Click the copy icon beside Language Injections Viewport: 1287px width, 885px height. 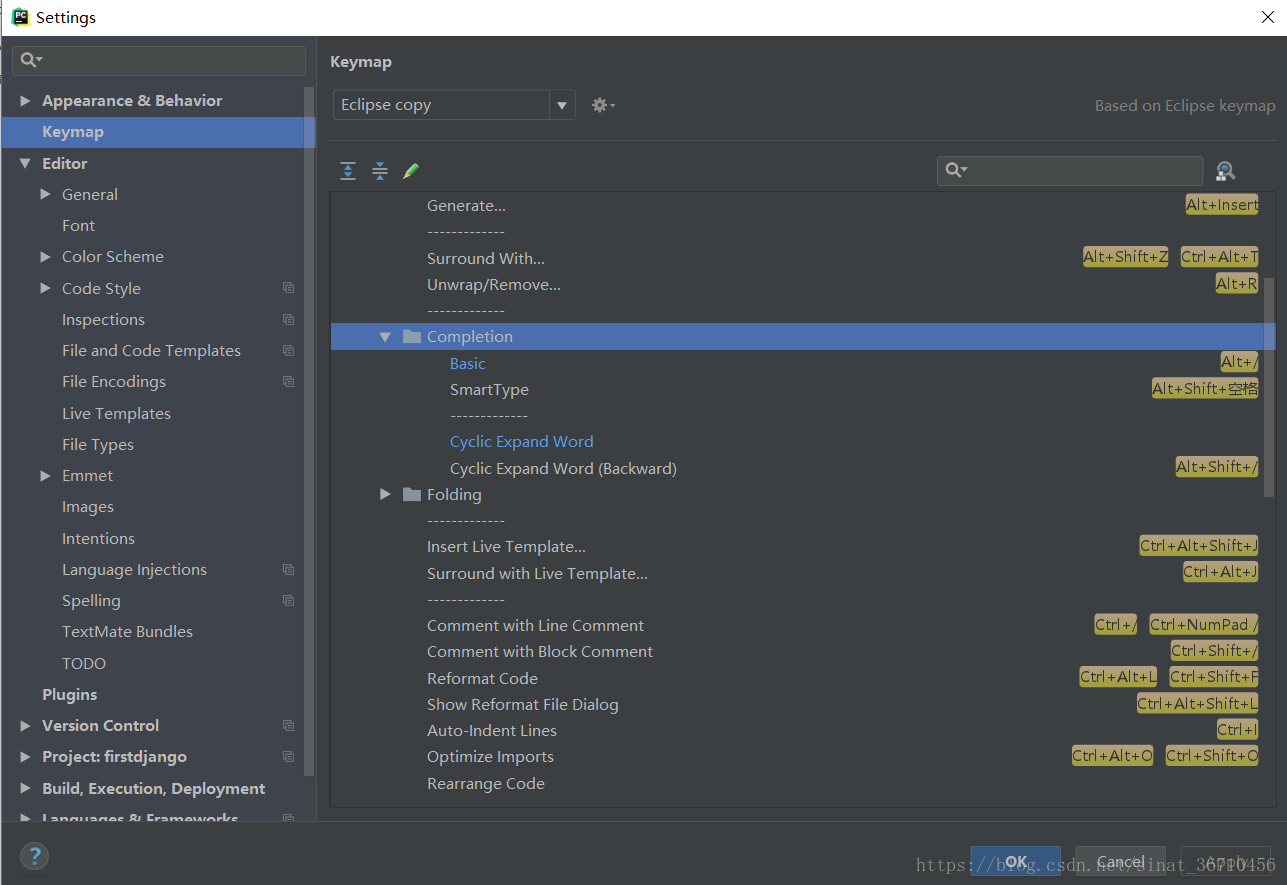click(x=289, y=570)
